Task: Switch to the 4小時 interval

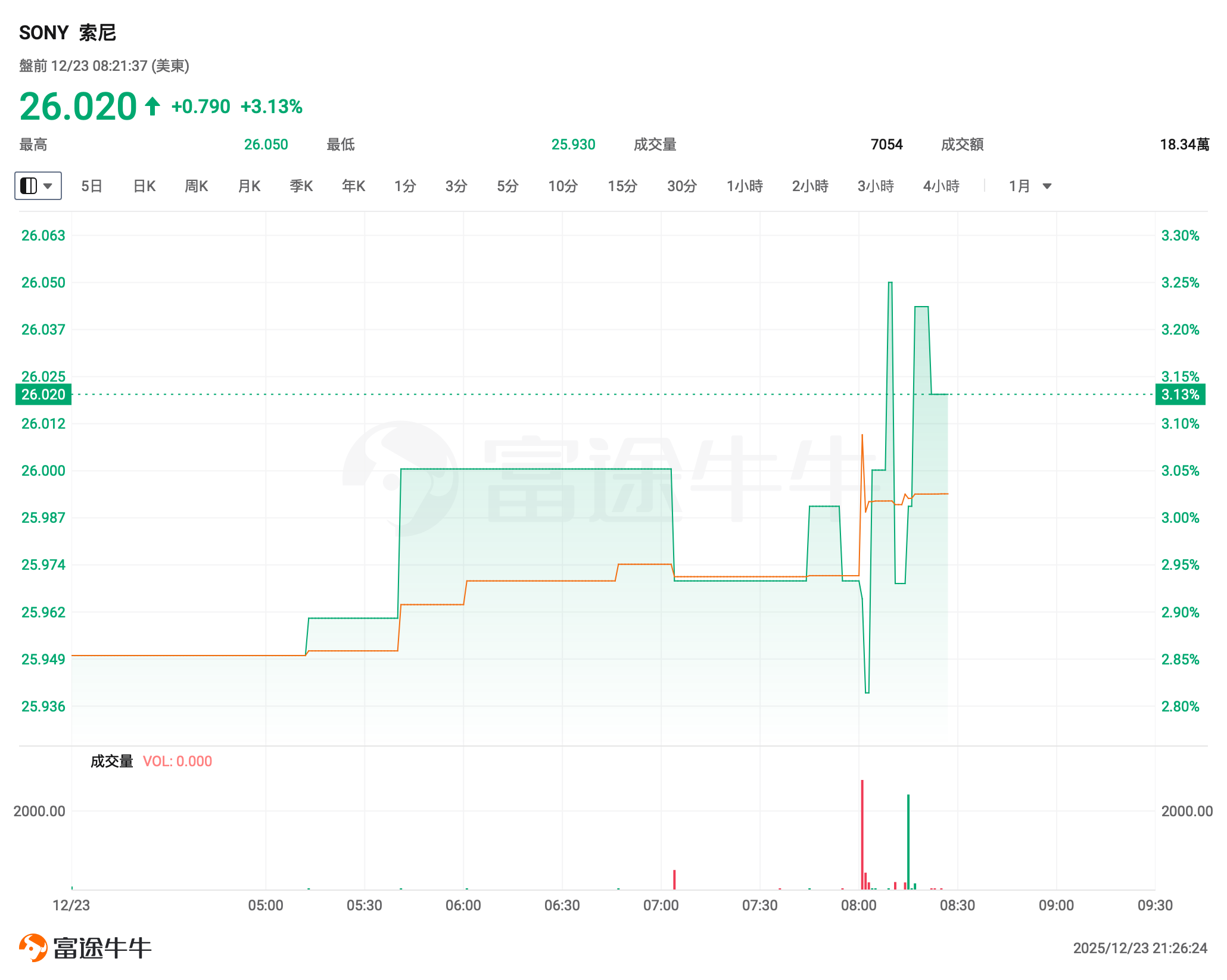Action: pos(941,186)
